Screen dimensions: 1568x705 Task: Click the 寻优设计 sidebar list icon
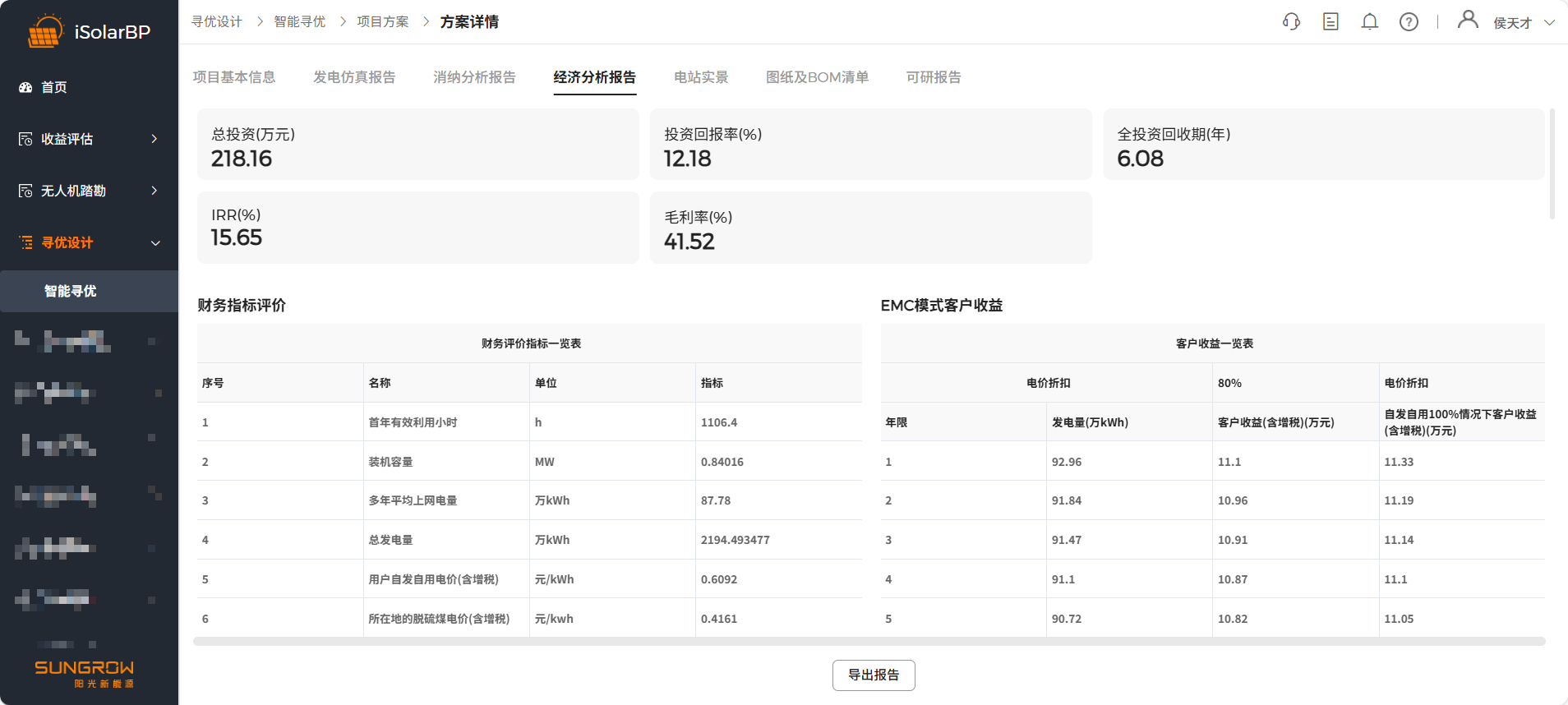click(x=26, y=242)
